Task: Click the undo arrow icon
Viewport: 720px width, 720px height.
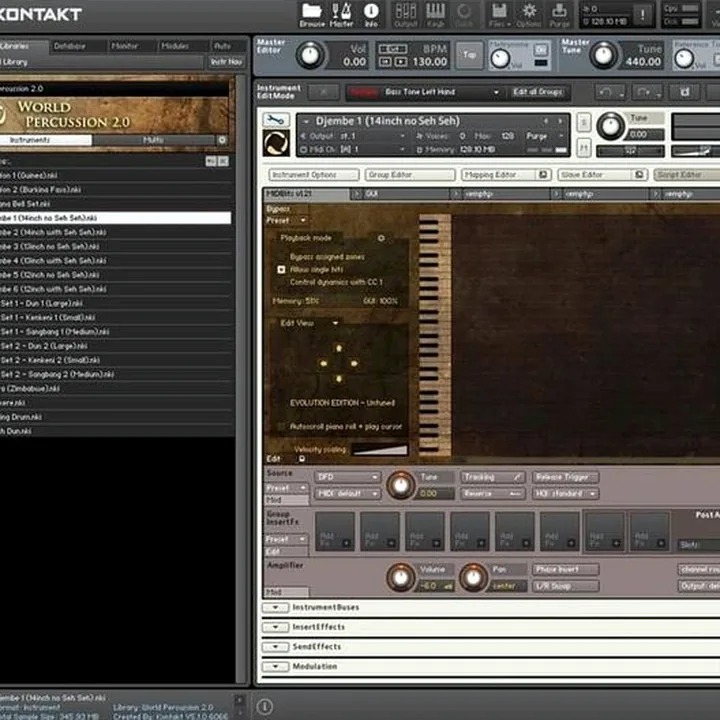Action: point(610,92)
